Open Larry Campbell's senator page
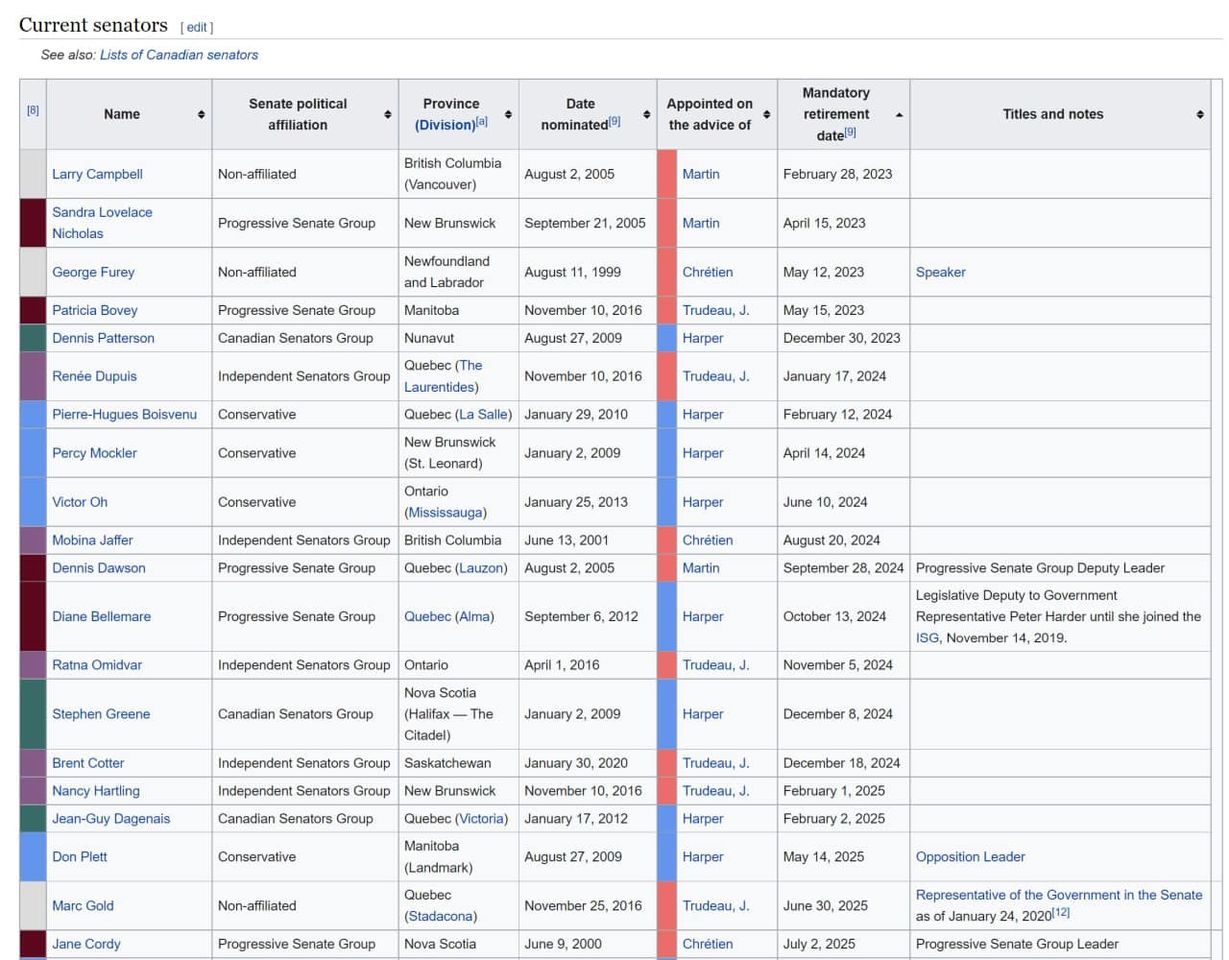The image size is (1229, 960). 97,174
